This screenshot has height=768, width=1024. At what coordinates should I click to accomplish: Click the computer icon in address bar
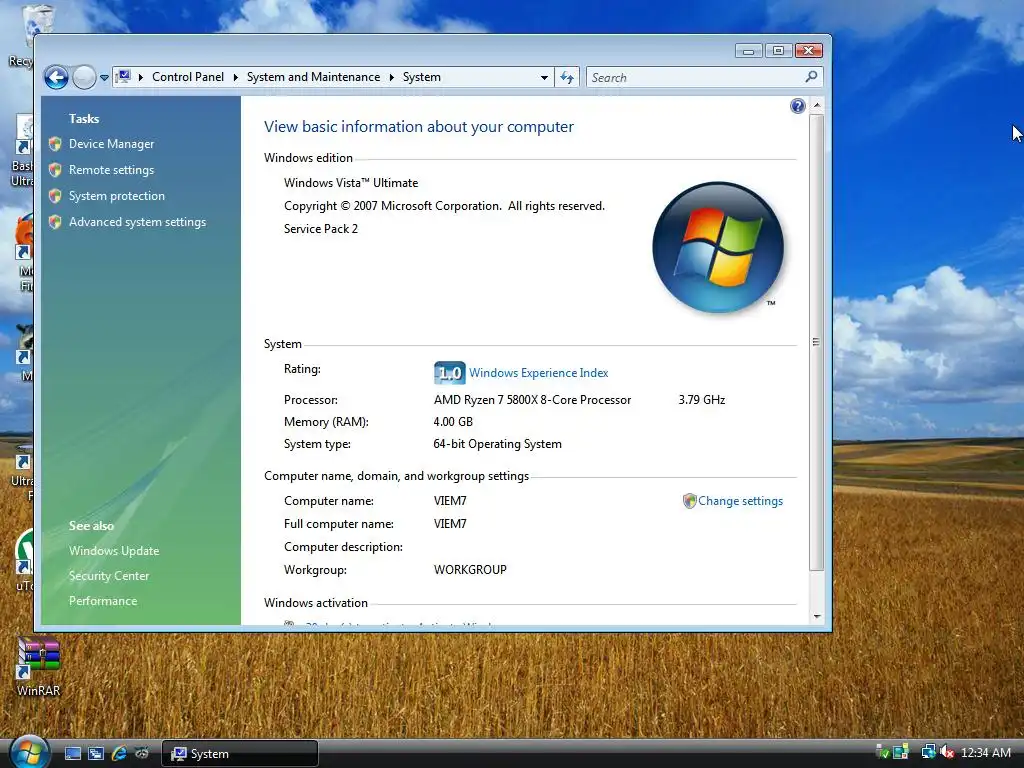pyautogui.click(x=123, y=77)
